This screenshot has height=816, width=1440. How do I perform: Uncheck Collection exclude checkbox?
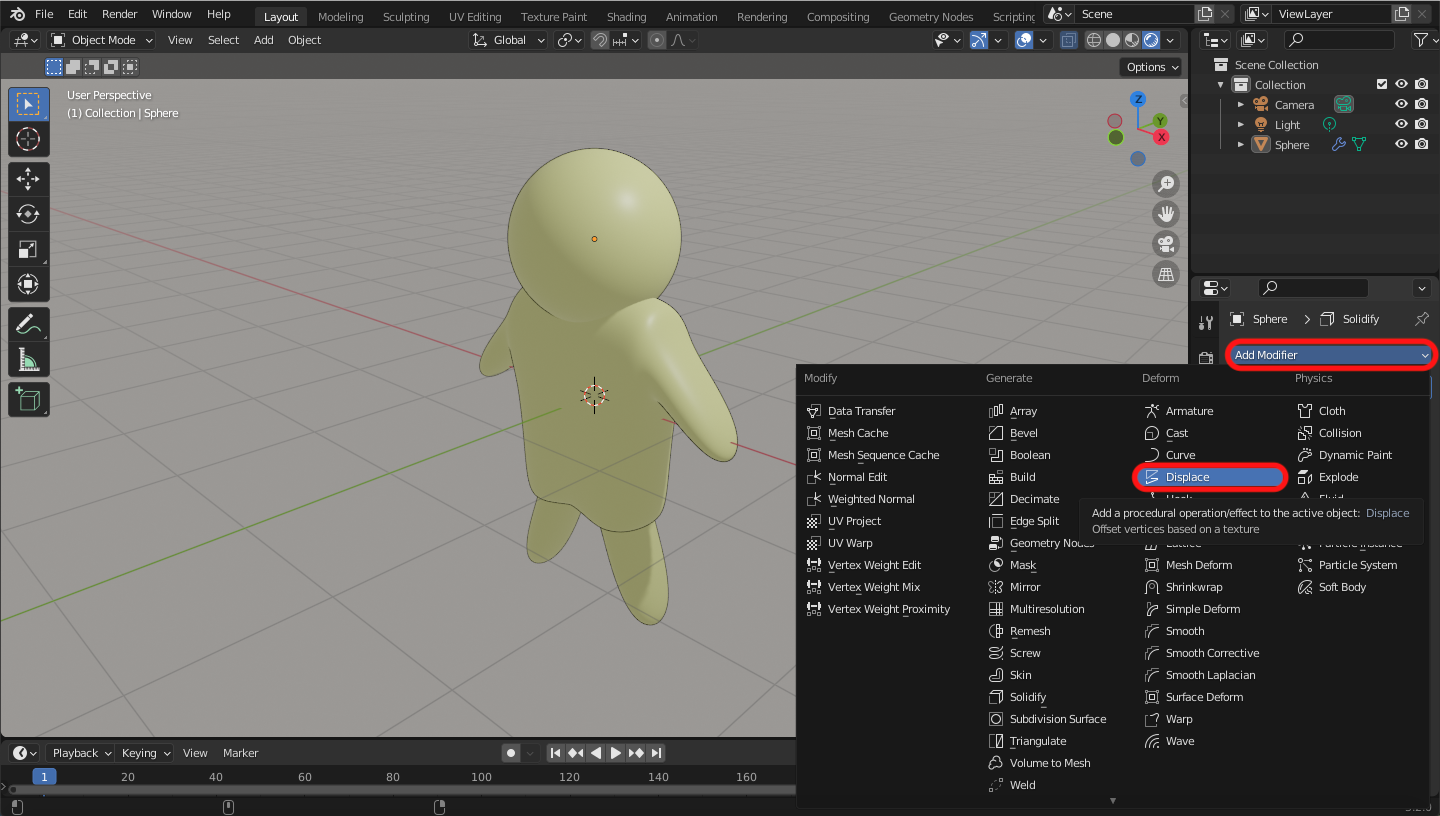click(x=1382, y=84)
